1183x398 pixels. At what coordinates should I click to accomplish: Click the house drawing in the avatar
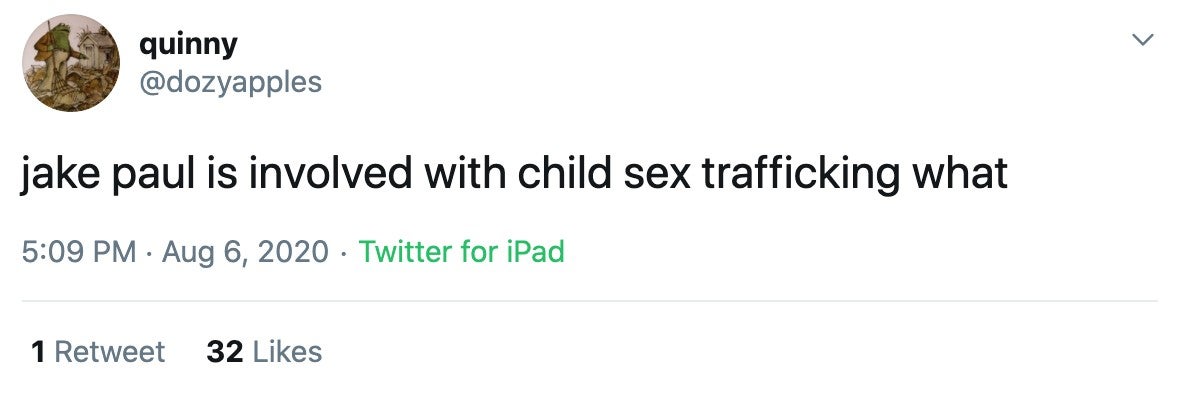click(x=98, y=49)
